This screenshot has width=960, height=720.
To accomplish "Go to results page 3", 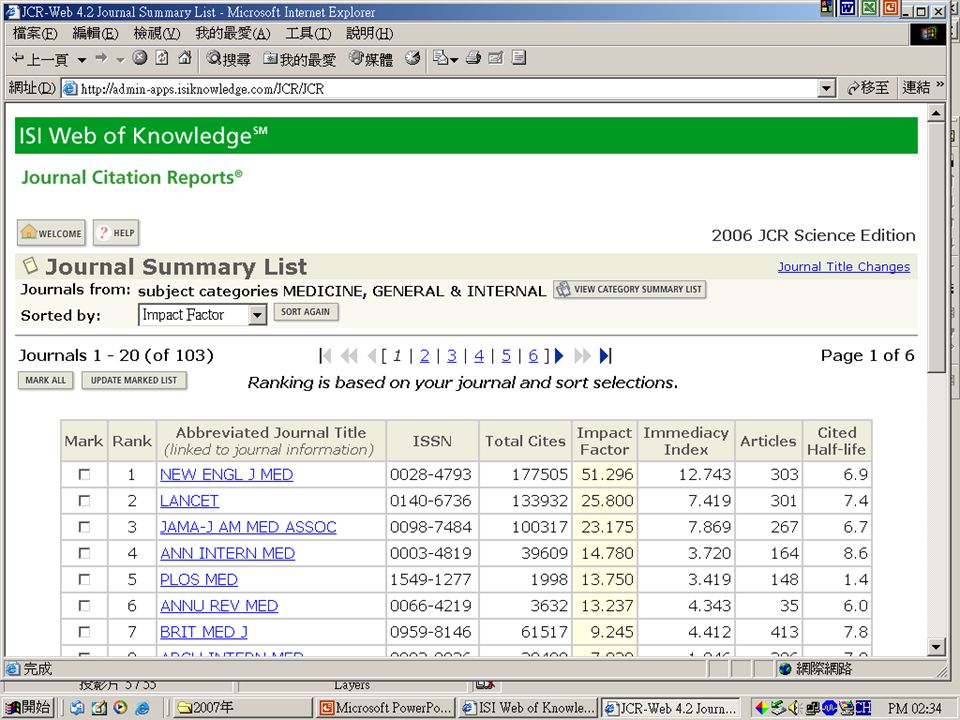I will [x=451, y=356].
